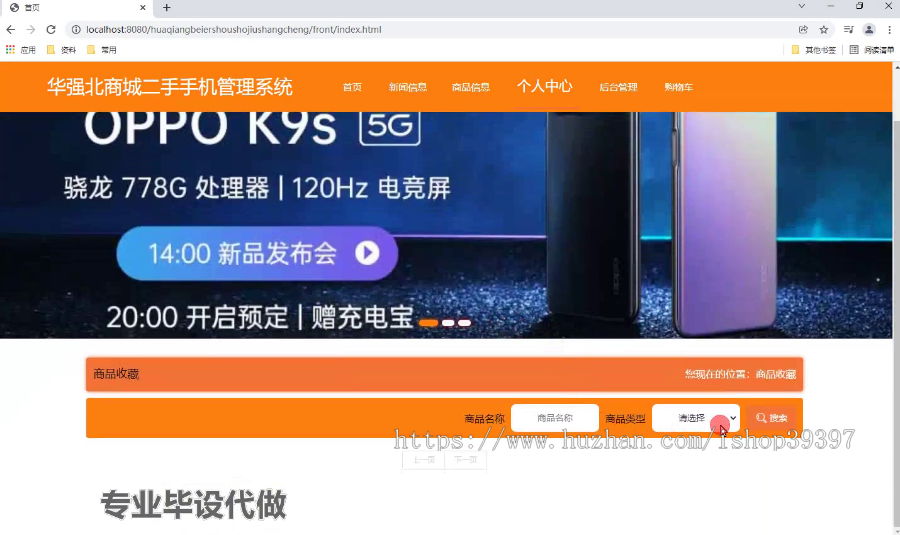Click the apps grid icon in the bookmarks bar
Screen dimensions: 900x535
point(10,50)
